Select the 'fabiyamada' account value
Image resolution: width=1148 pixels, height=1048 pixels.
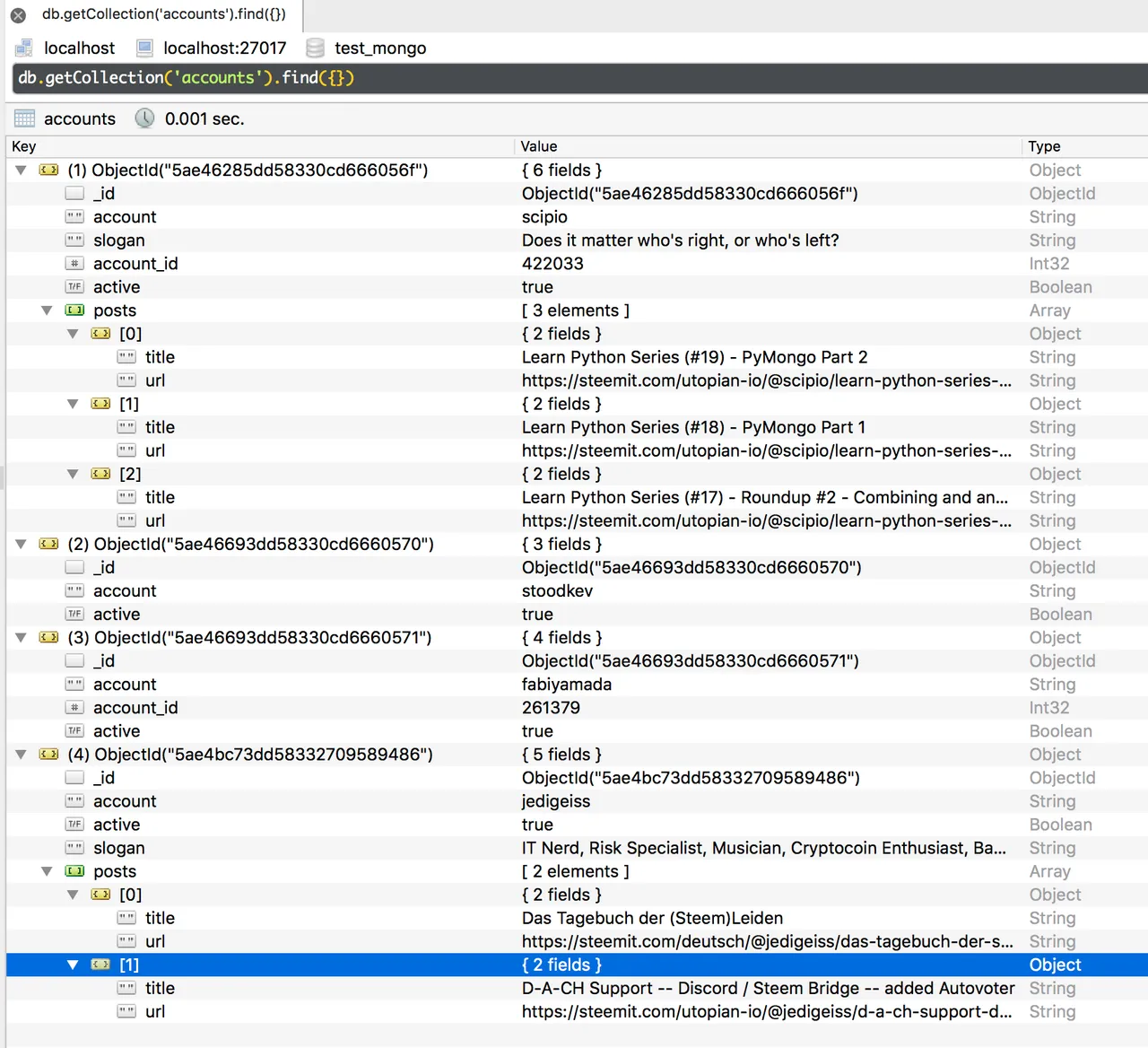[x=567, y=685]
